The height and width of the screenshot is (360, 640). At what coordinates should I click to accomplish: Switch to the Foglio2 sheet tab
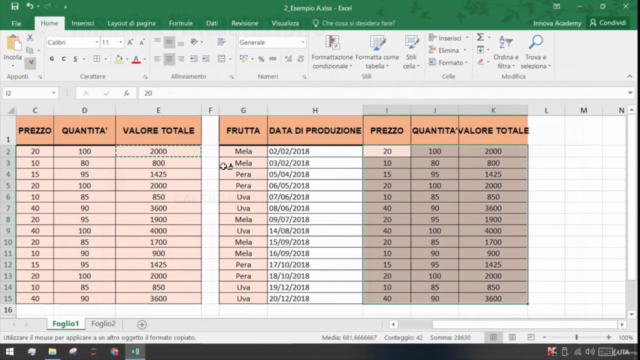103,324
